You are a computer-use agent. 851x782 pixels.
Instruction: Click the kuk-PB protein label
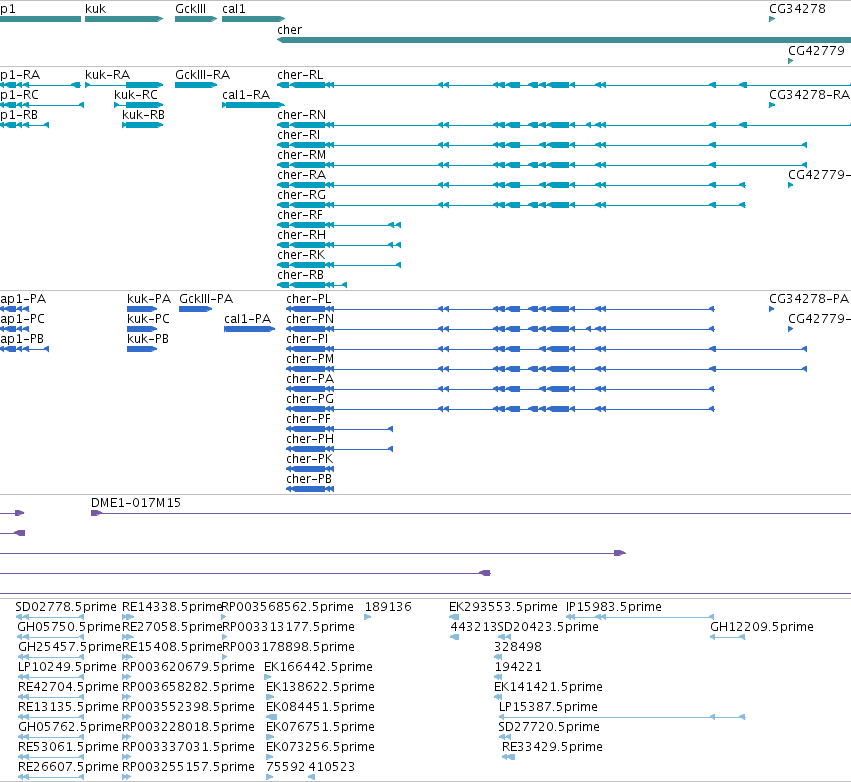click(148, 339)
